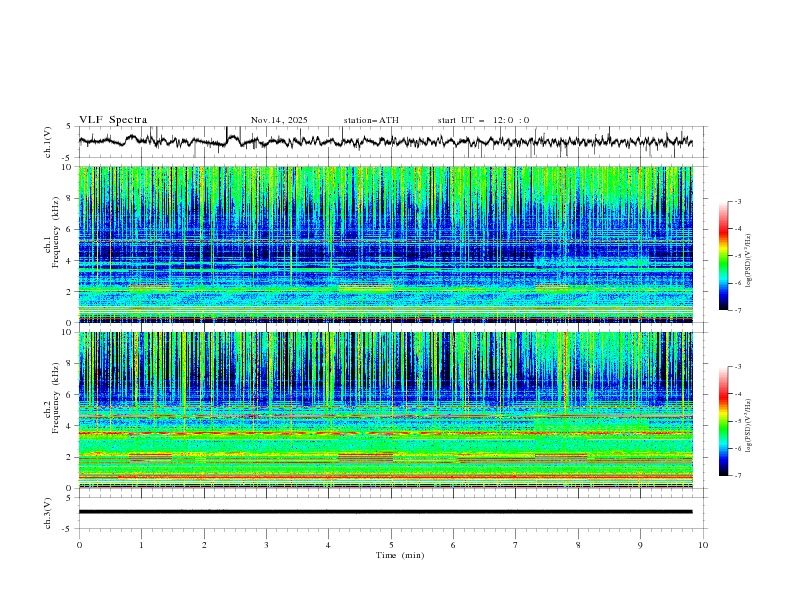Image resolution: width=792 pixels, height=612 pixels.
Task: Click the ch.2 spectrogram panel
Action: (x=385, y=410)
